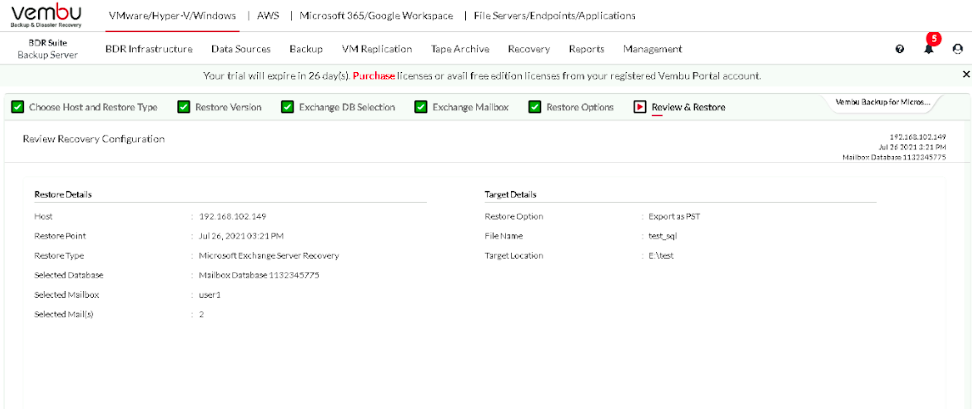Click restore point Jul 26, 2021 03:21 PM
The height and width of the screenshot is (409, 972).
[242, 236]
